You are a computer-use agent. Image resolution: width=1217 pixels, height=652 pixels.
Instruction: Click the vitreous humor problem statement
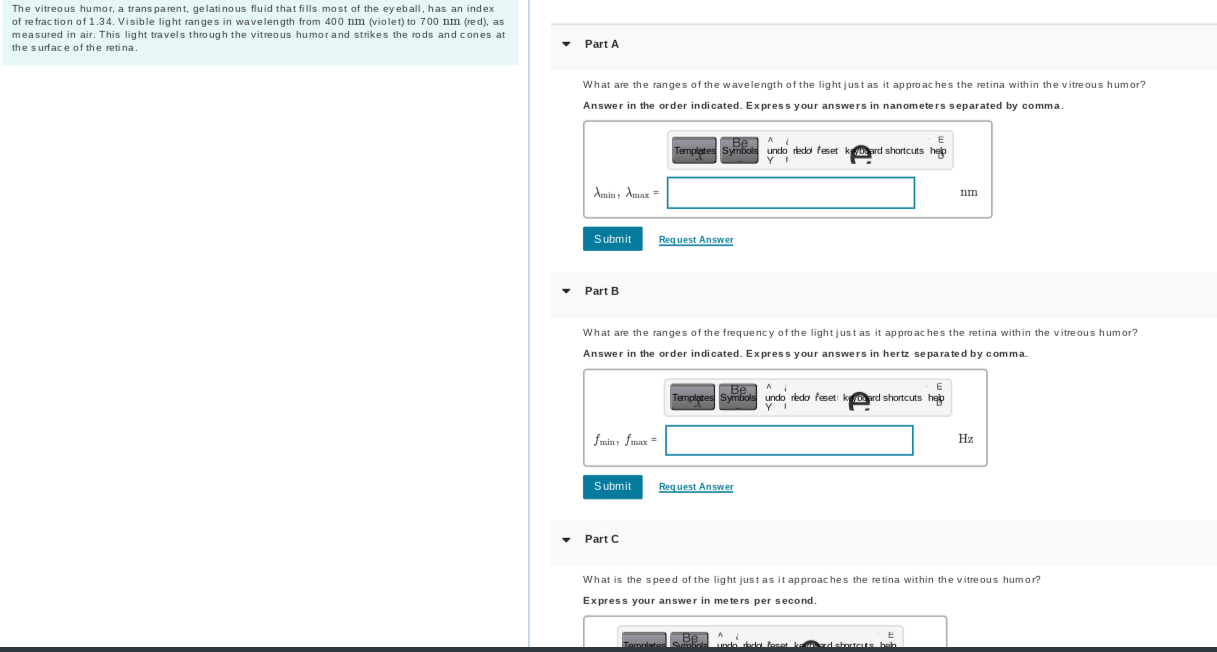(259, 28)
